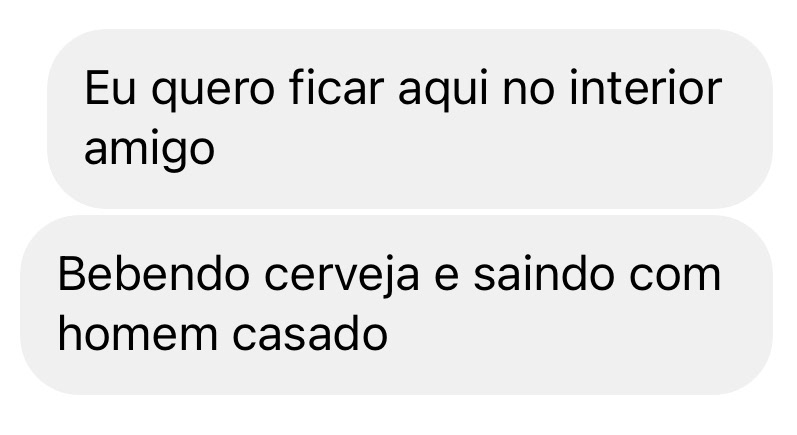Click the white gap between both messages

tap(396, 212)
